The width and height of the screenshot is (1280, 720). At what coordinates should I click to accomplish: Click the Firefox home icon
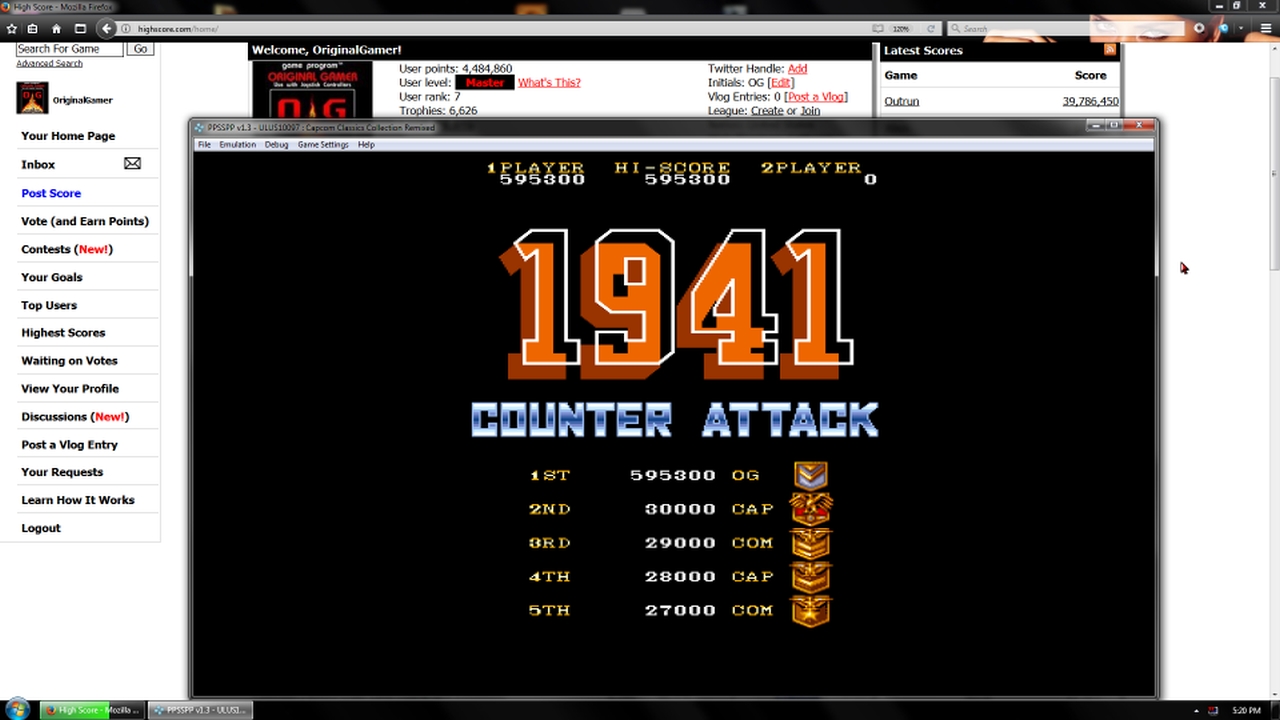point(56,29)
